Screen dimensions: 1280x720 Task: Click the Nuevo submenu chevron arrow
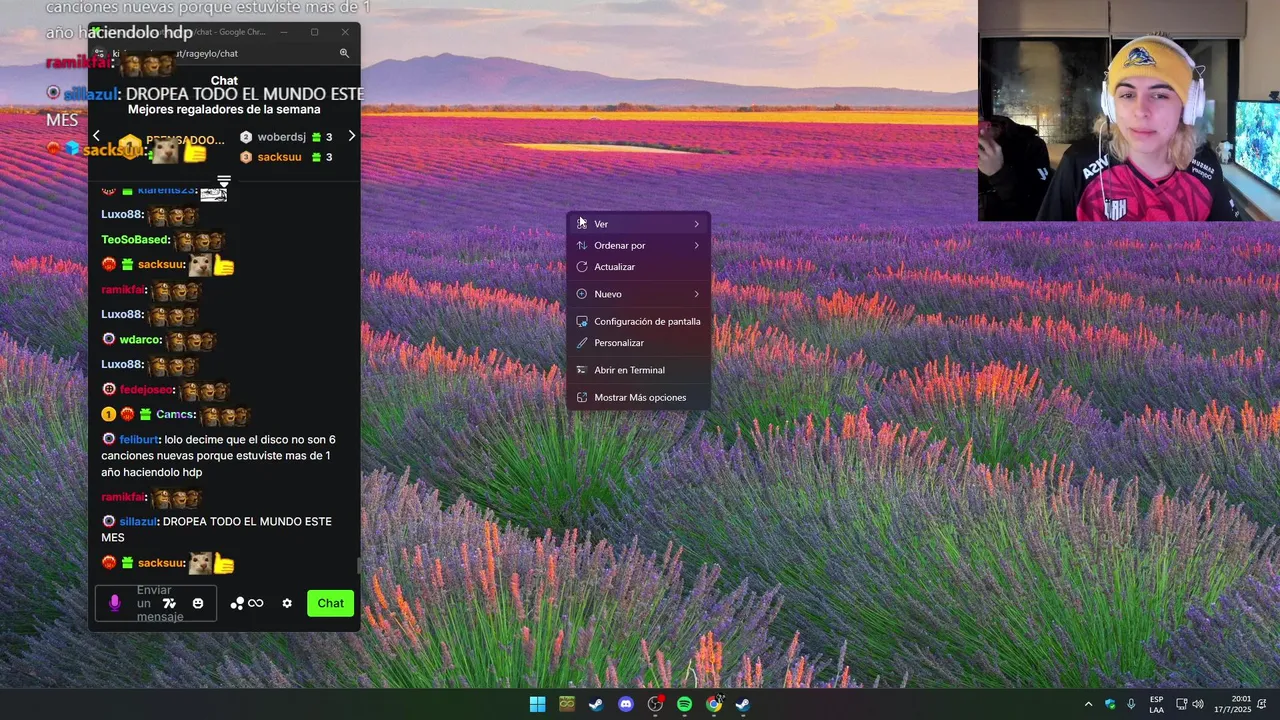[x=696, y=294]
